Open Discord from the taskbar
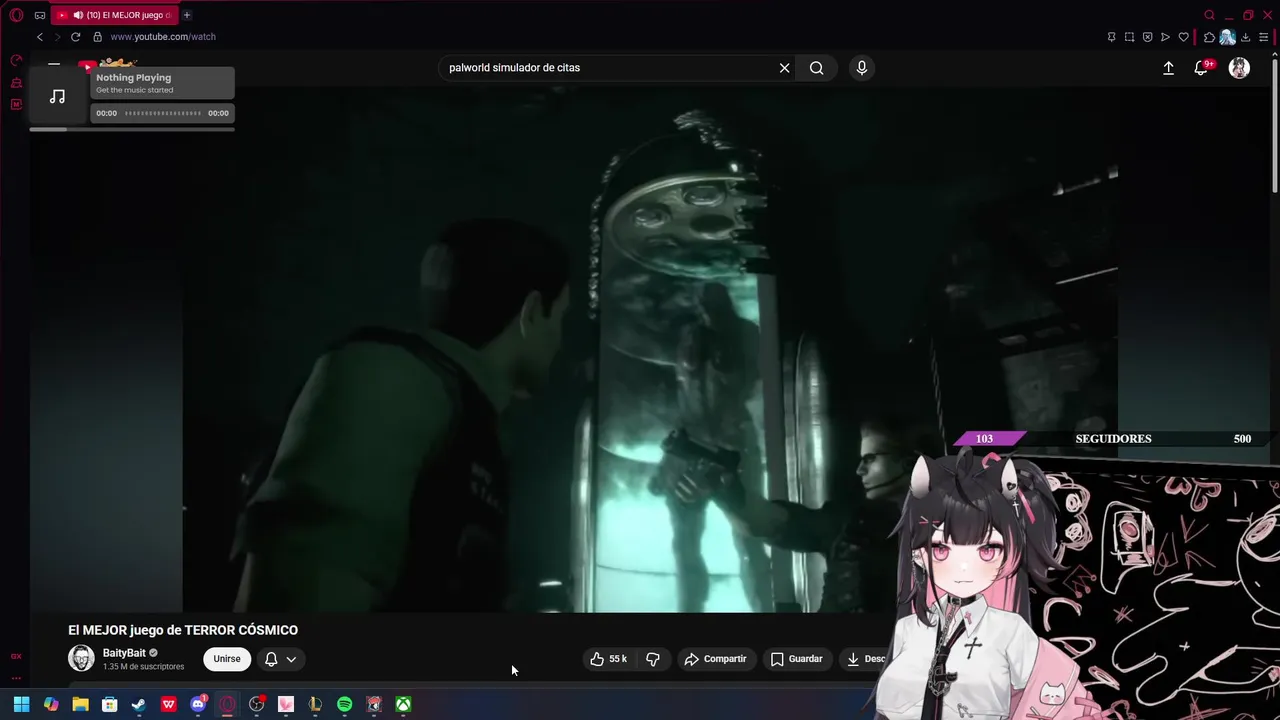The width and height of the screenshot is (1280, 720). [198, 705]
